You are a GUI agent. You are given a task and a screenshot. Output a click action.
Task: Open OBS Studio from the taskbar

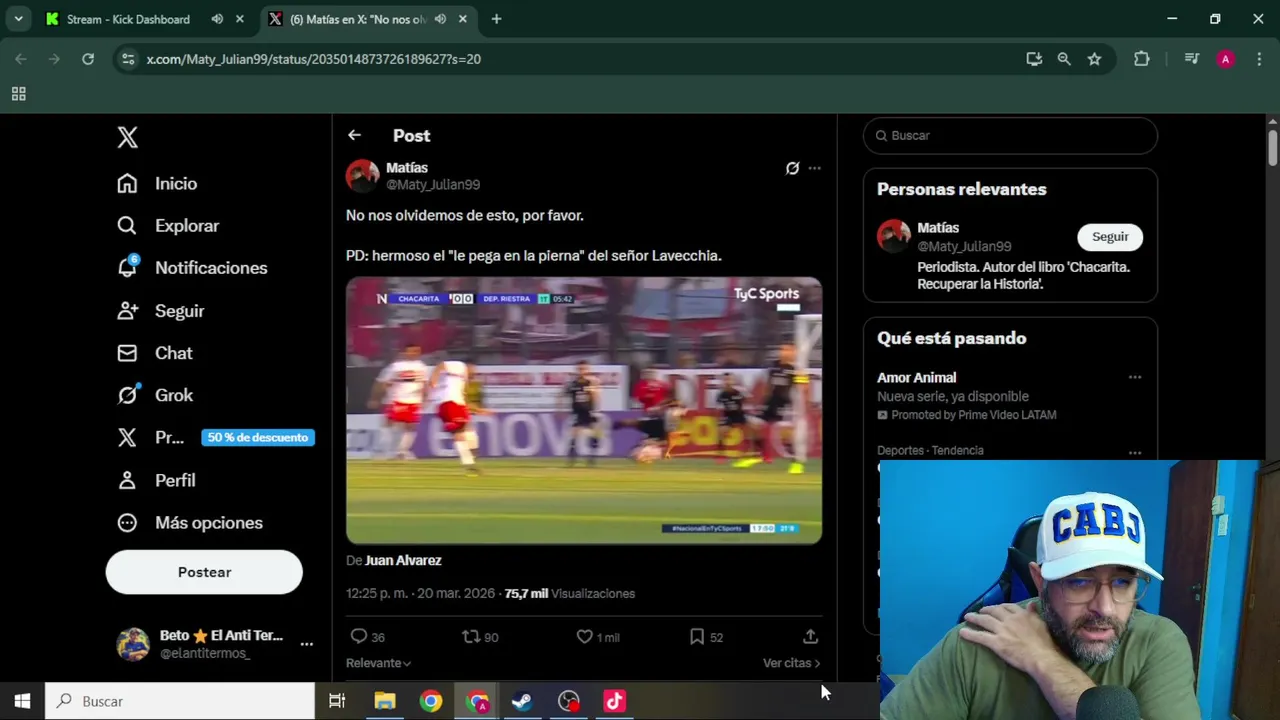pos(569,701)
